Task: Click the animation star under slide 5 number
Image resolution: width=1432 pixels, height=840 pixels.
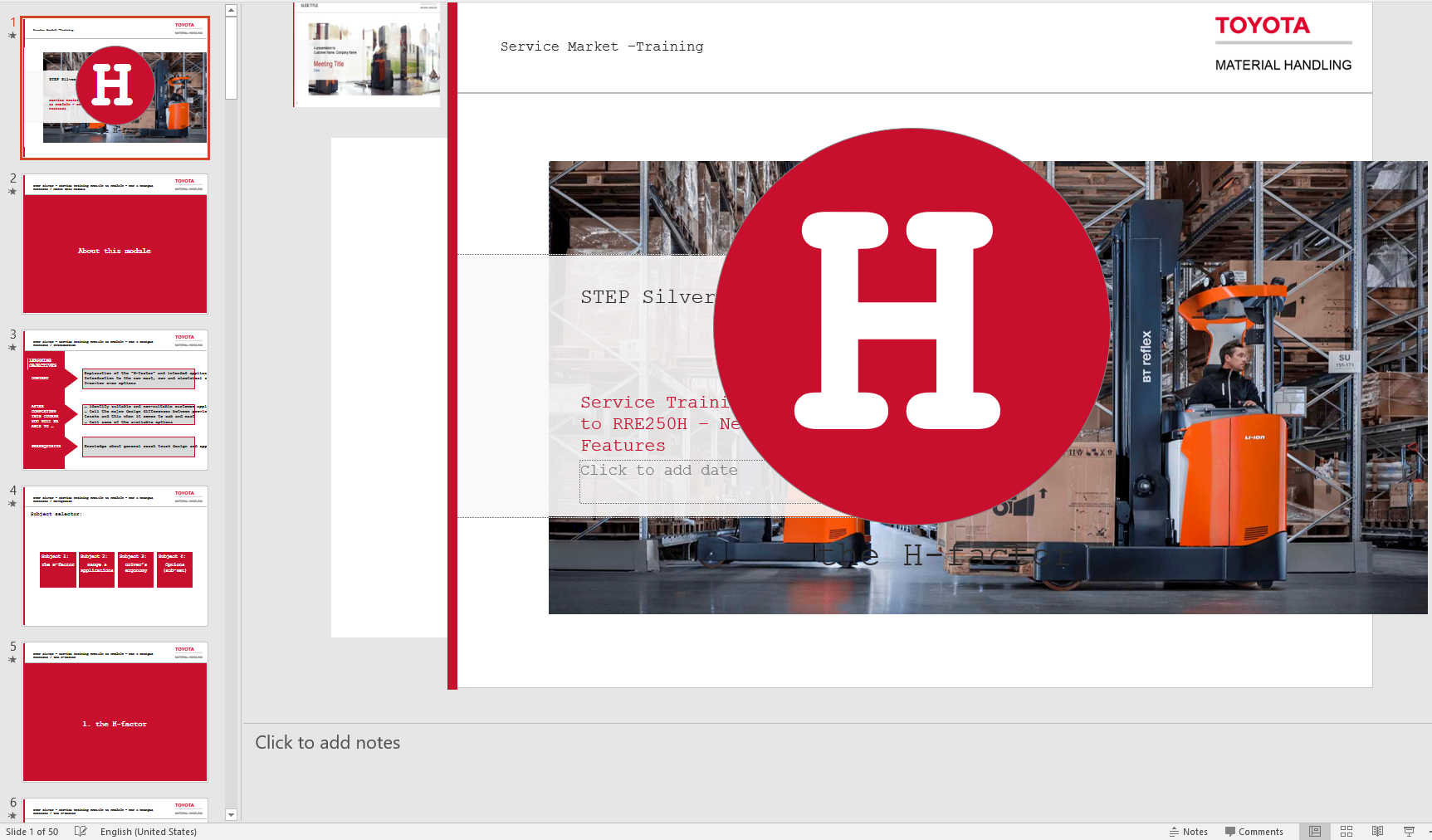Action: (12, 660)
